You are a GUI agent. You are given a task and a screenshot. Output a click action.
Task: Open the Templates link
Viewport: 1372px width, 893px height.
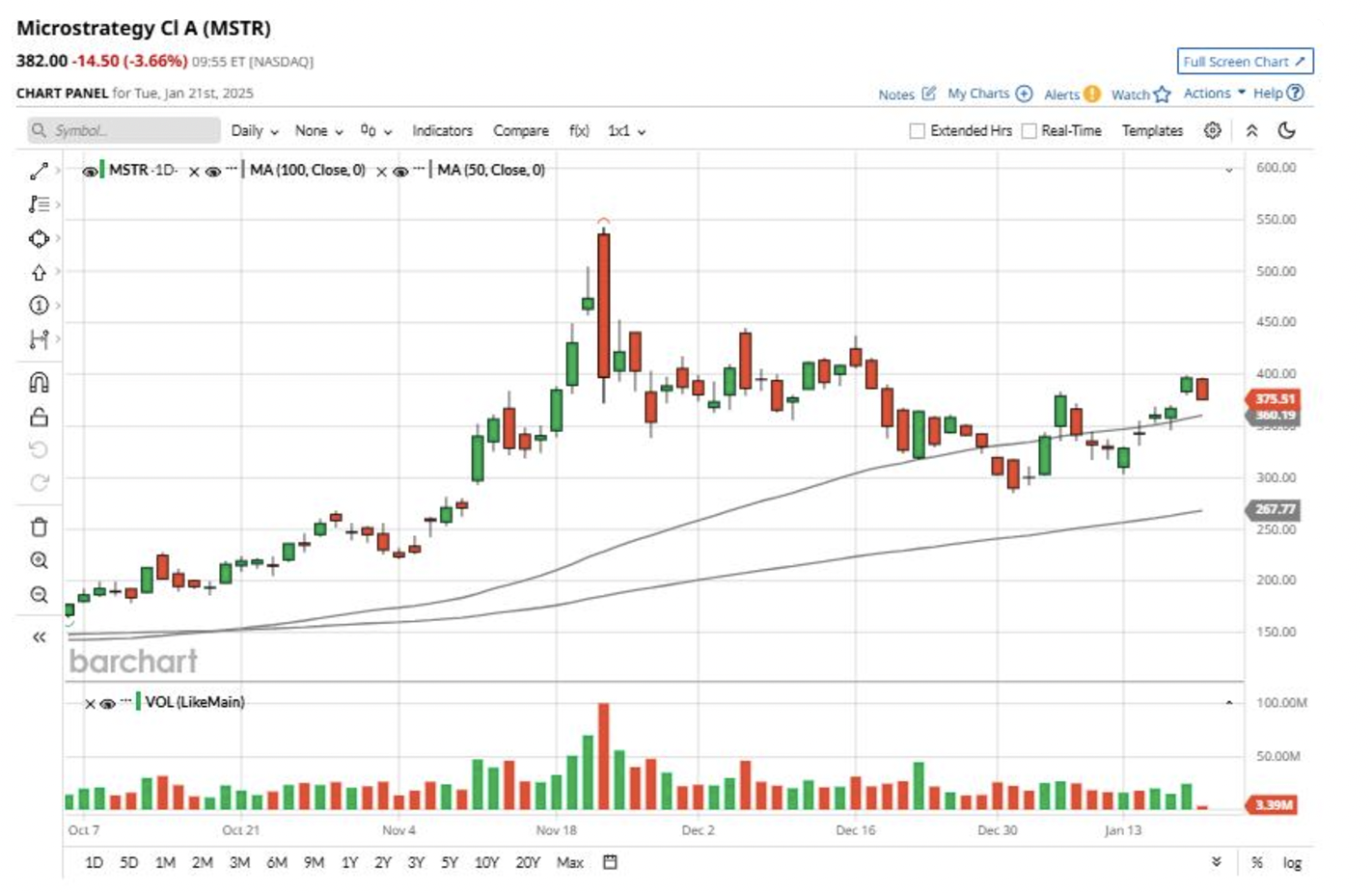coord(1152,131)
